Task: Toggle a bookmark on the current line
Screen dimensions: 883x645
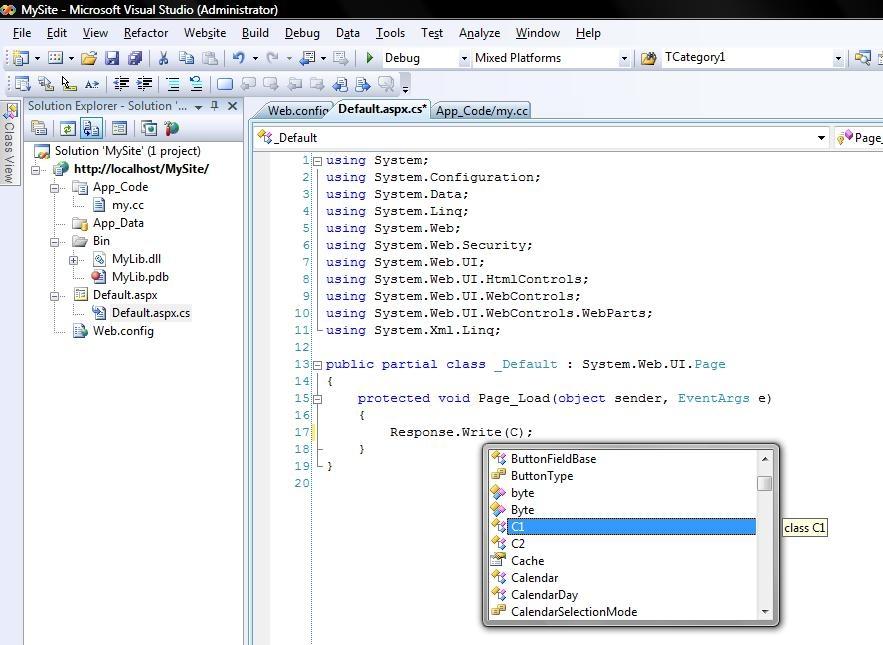Action: [x=225, y=84]
